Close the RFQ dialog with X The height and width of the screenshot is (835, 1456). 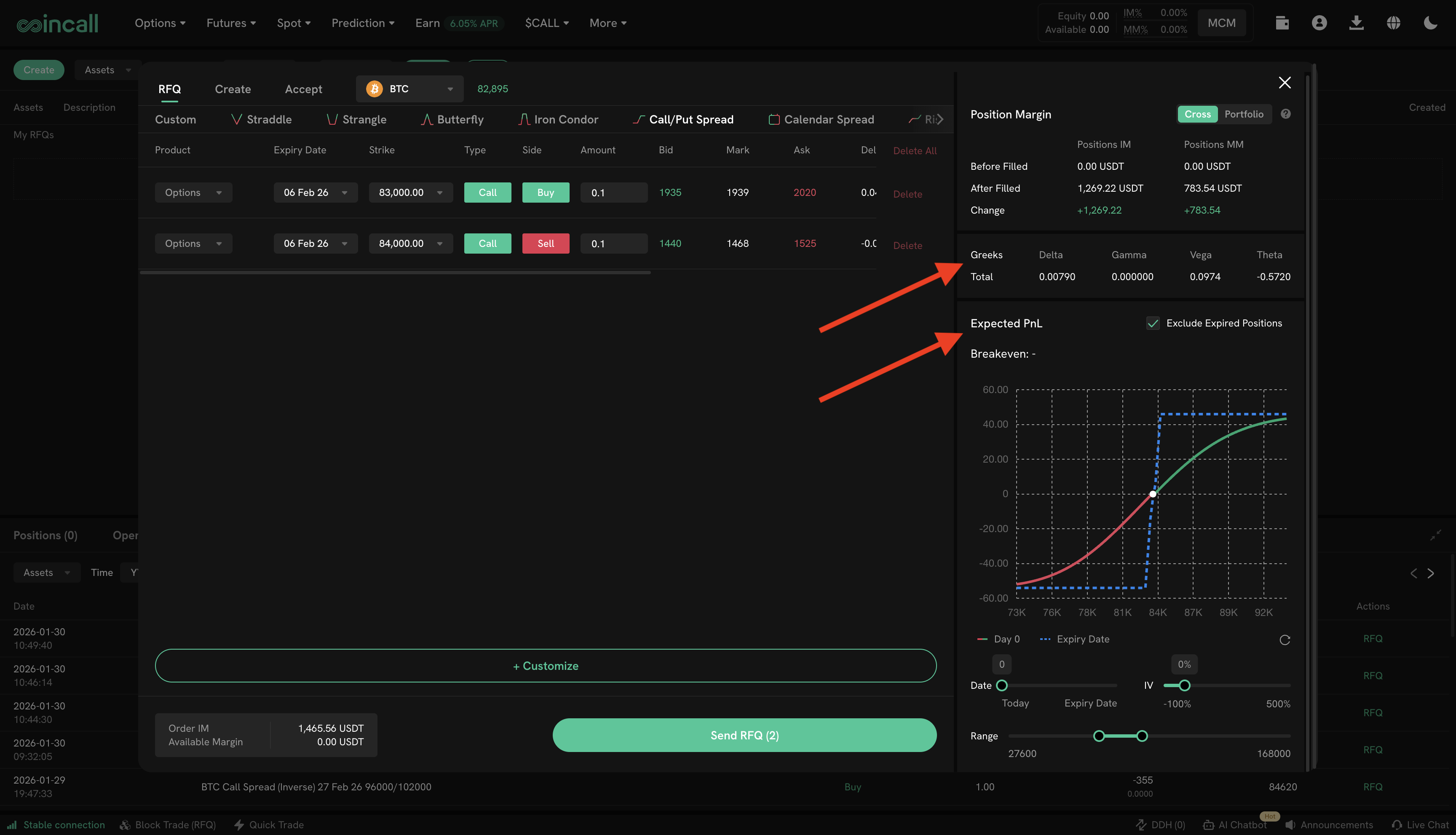tap(1285, 83)
